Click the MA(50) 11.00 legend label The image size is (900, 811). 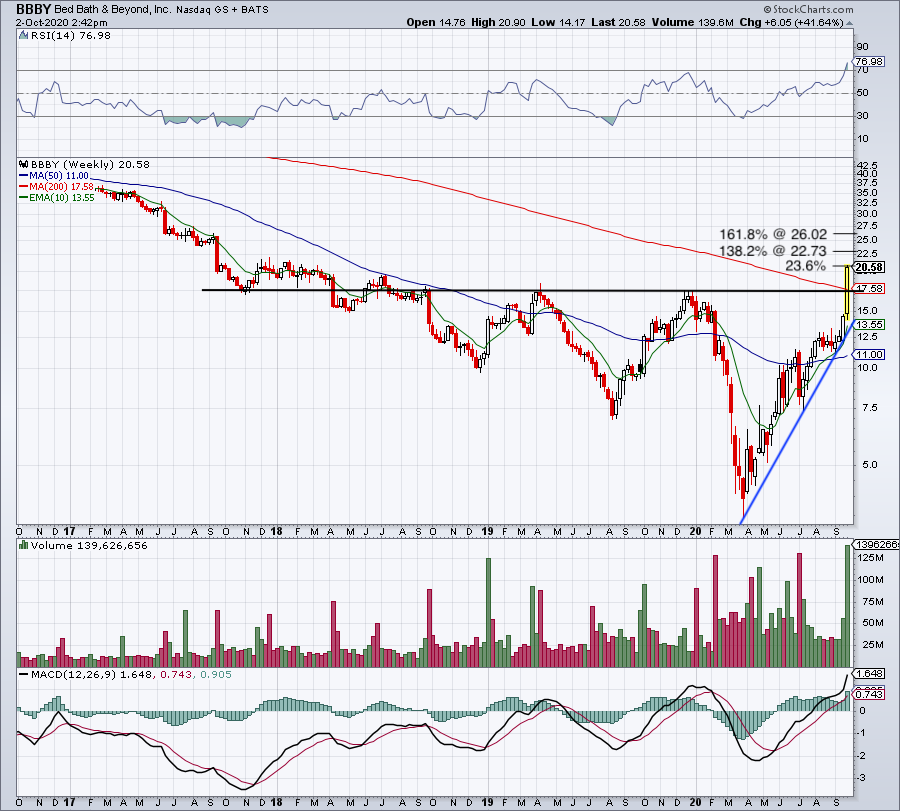(59, 176)
